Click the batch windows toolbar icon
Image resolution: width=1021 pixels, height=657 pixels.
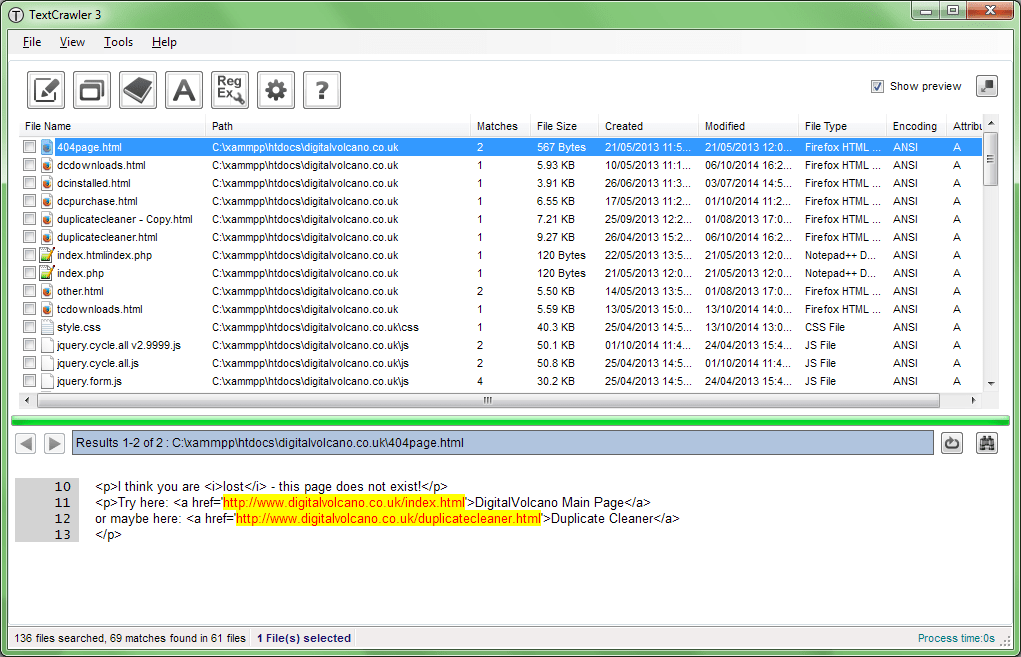91,89
